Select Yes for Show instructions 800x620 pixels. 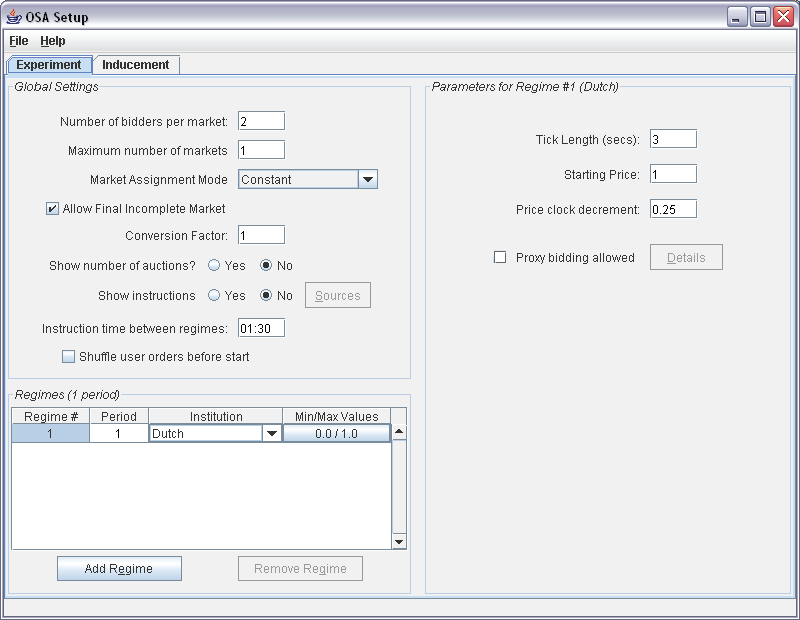[214, 295]
